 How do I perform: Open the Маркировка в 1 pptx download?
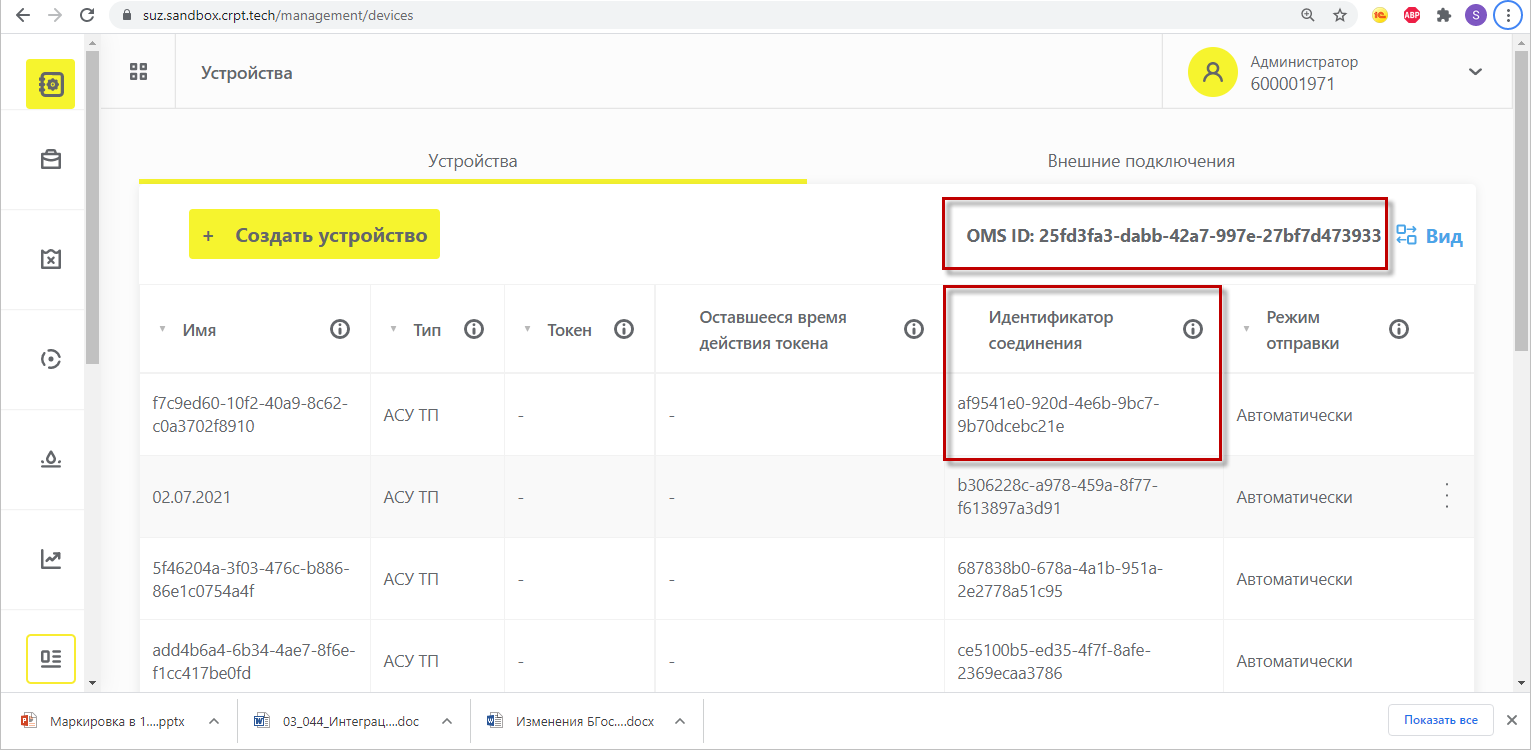[x=103, y=721]
